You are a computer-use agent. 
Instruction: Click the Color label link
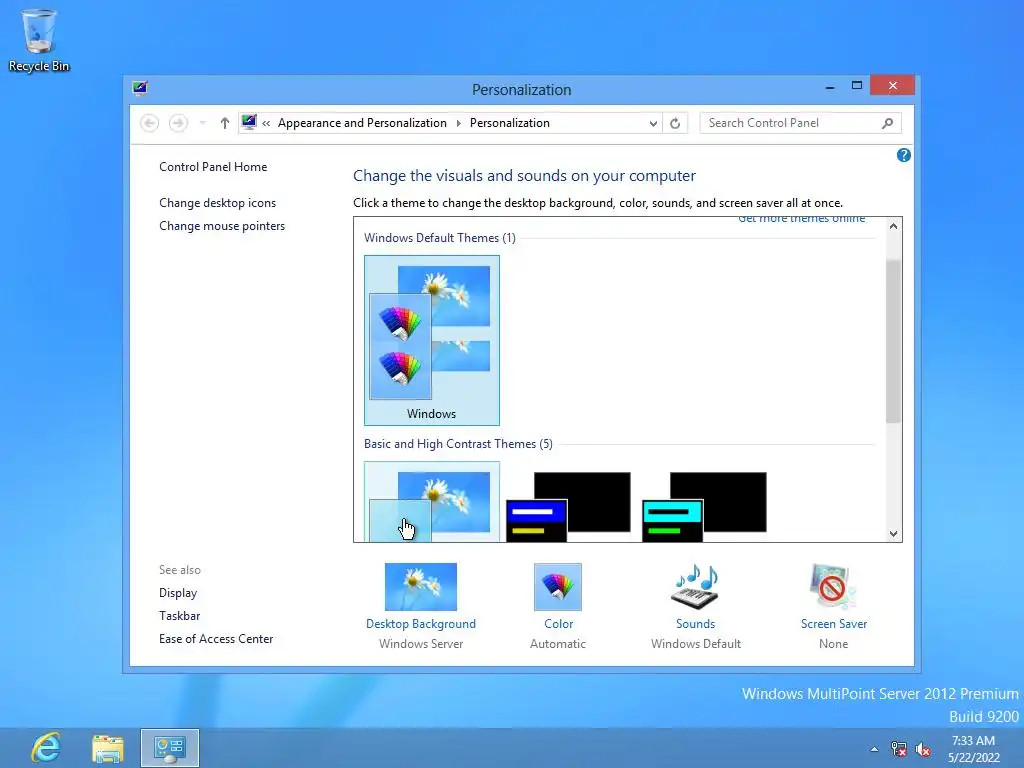558,624
